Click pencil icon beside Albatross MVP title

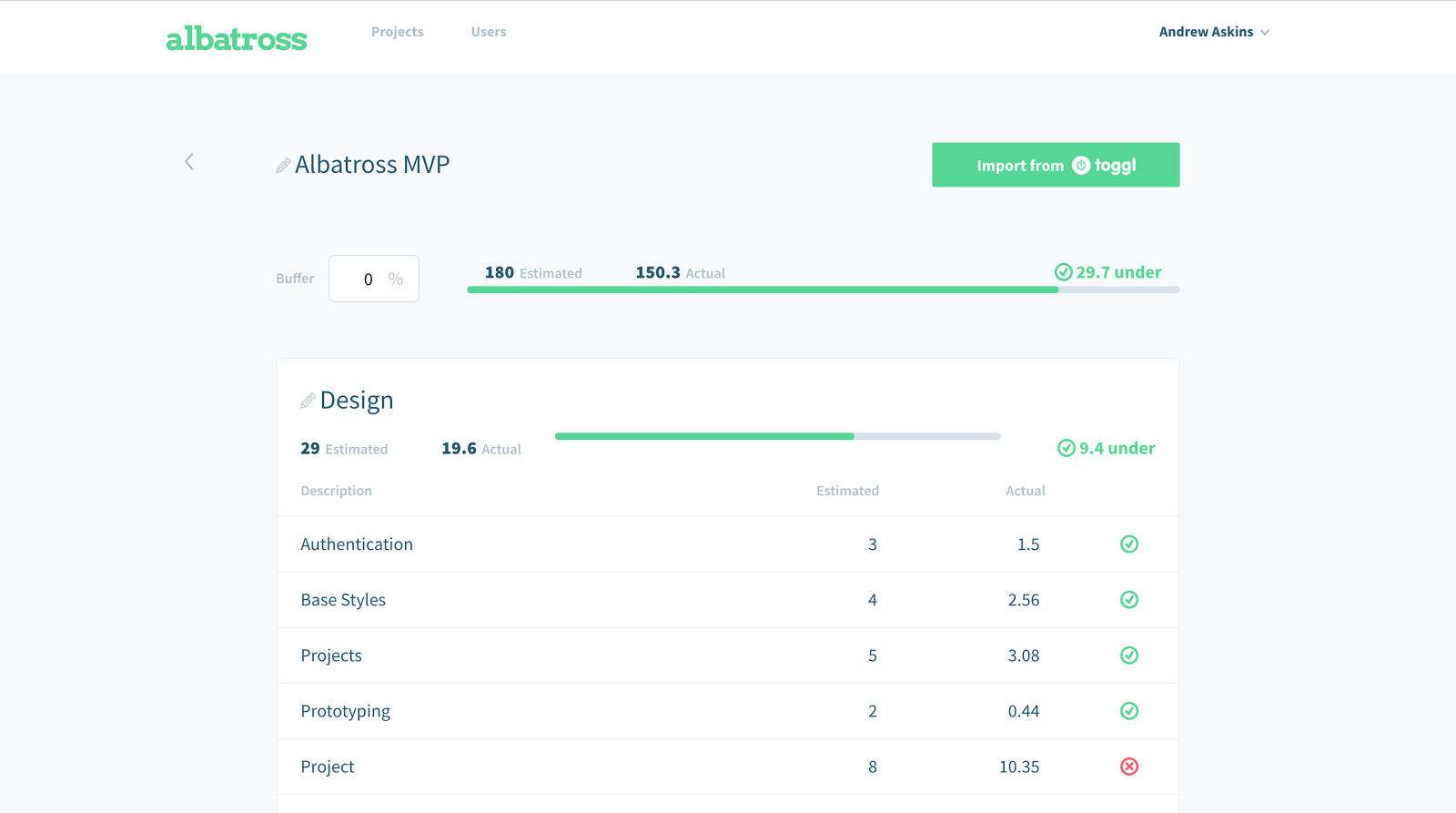283,166
